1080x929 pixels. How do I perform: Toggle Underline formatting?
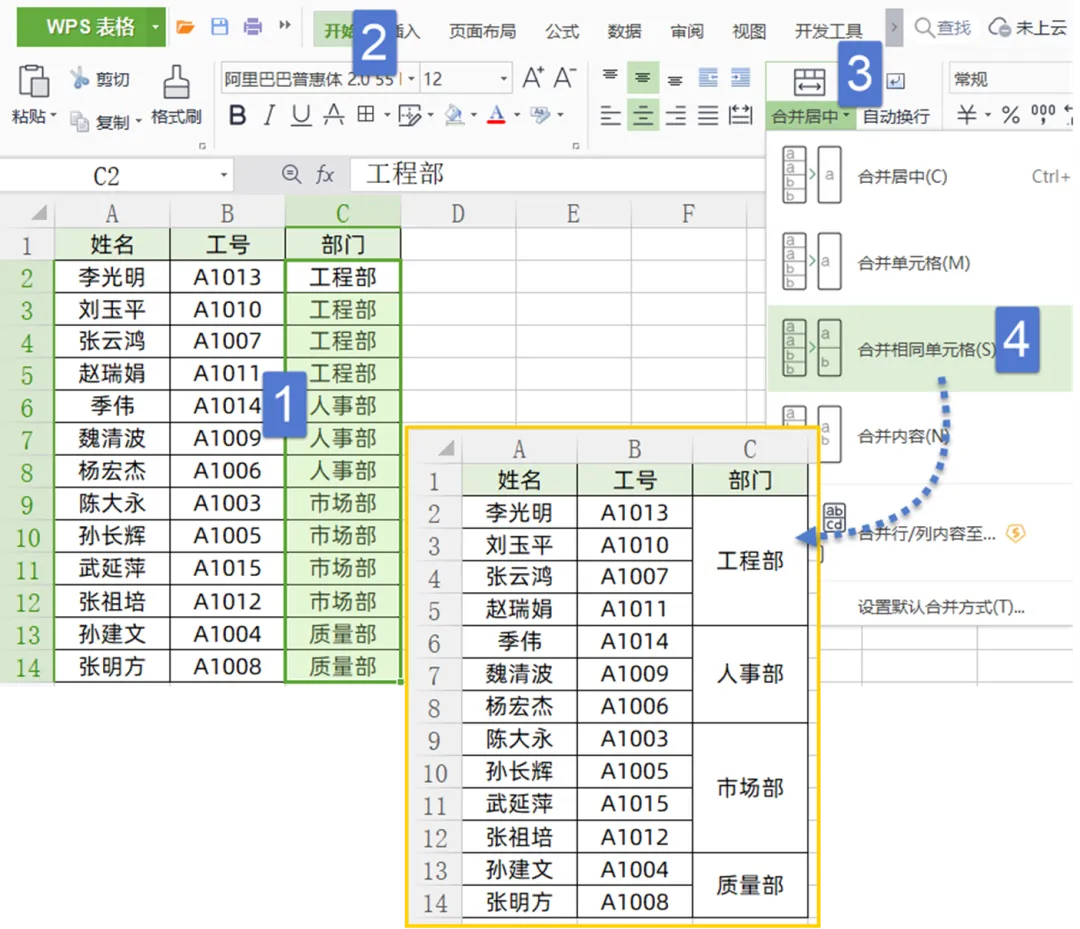point(301,115)
